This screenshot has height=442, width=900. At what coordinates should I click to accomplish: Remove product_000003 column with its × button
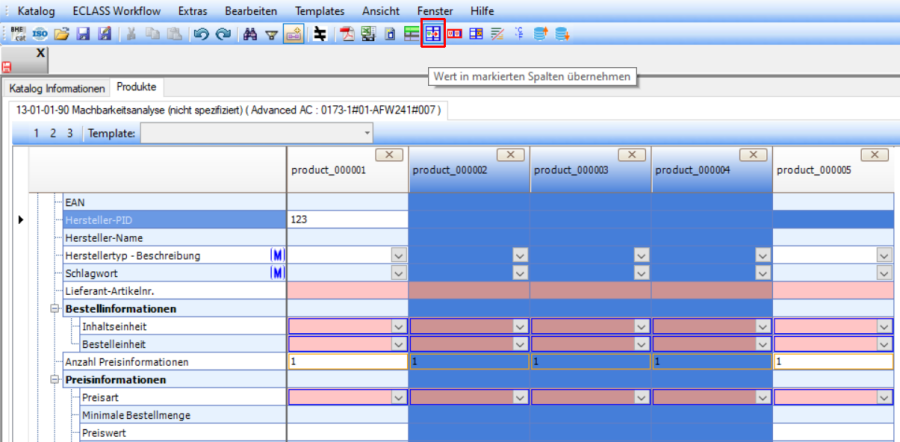click(x=632, y=154)
